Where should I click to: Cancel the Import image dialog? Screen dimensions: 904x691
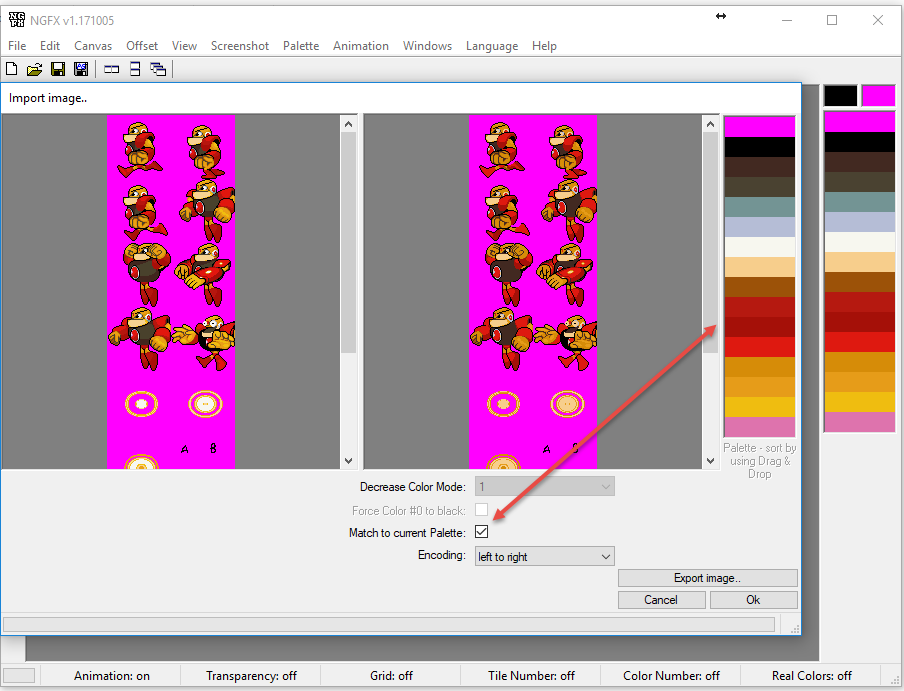coord(661,600)
